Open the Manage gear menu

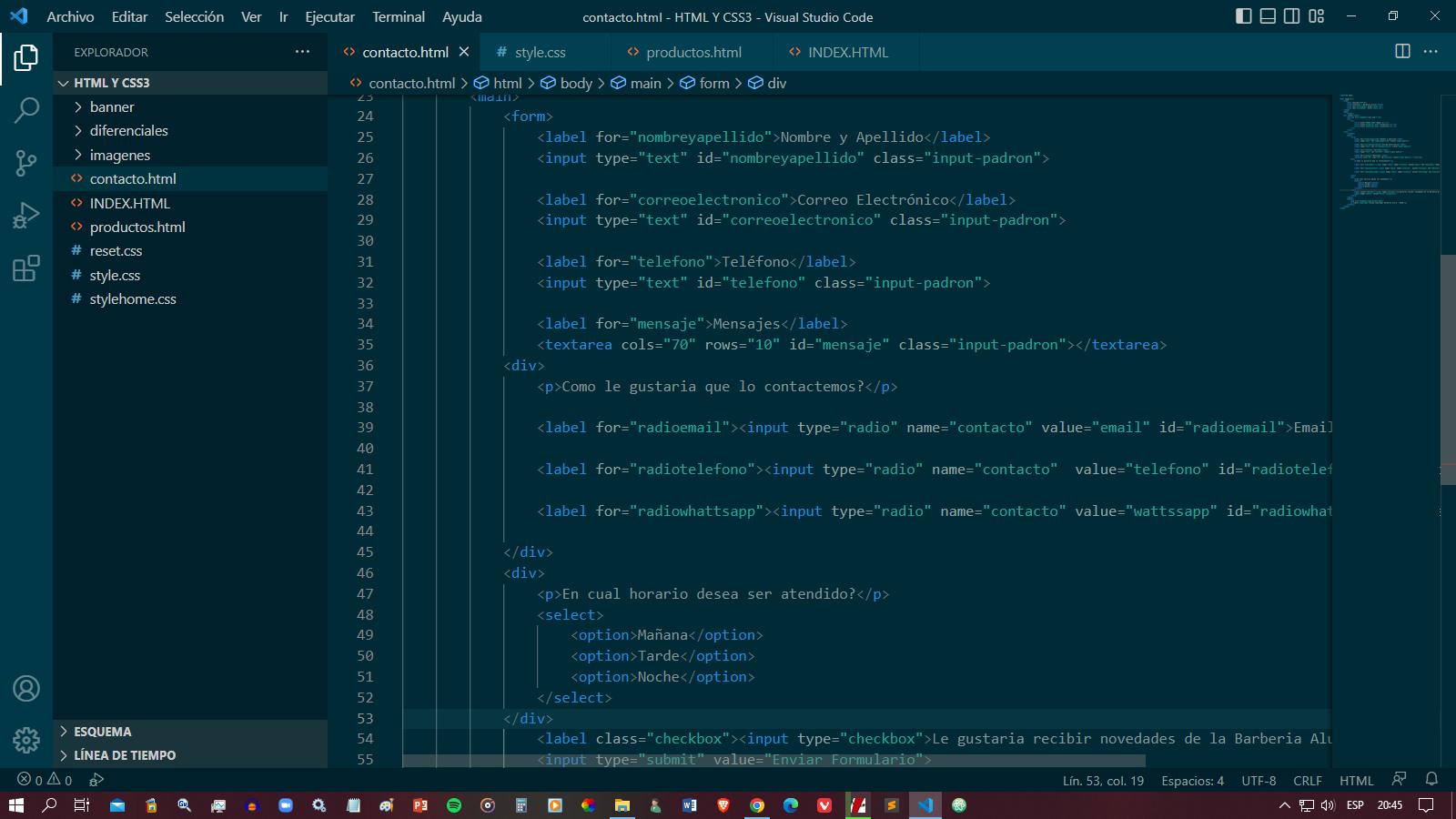pyautogui.click(x=26, y=740)
